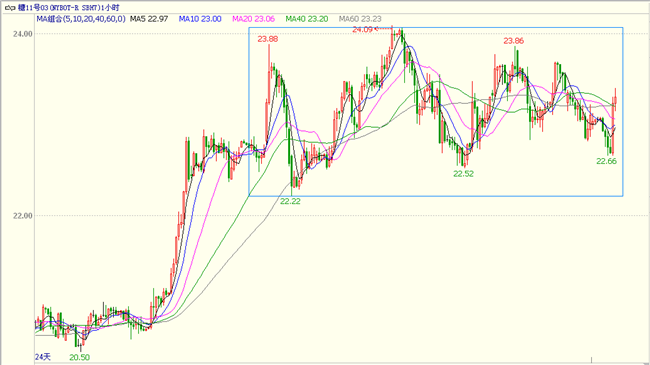Image resolution: width=650 pixels, height=365 pixels.
Task: Click the red 23.88 peak label
Action: pyautogui.click(x=268, y=39)
